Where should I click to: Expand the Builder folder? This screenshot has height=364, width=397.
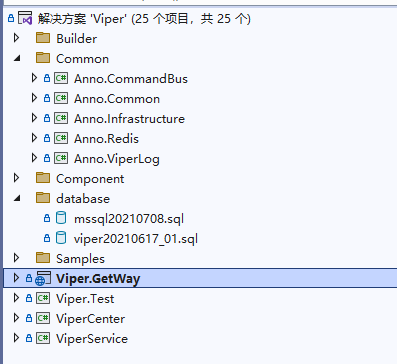[16, 38]
